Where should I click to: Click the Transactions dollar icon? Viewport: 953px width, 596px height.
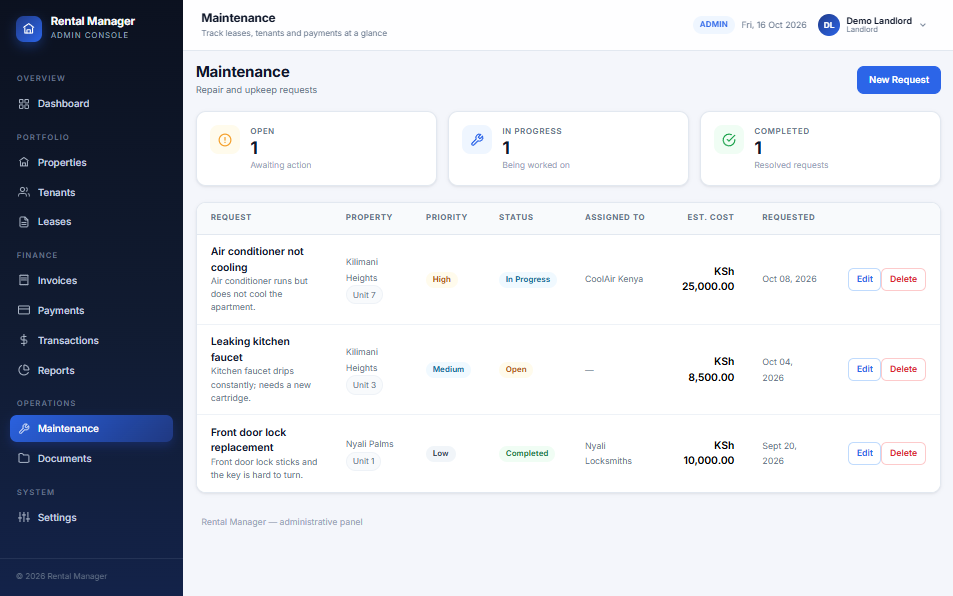pyautogui.click(x=24, y=340)
